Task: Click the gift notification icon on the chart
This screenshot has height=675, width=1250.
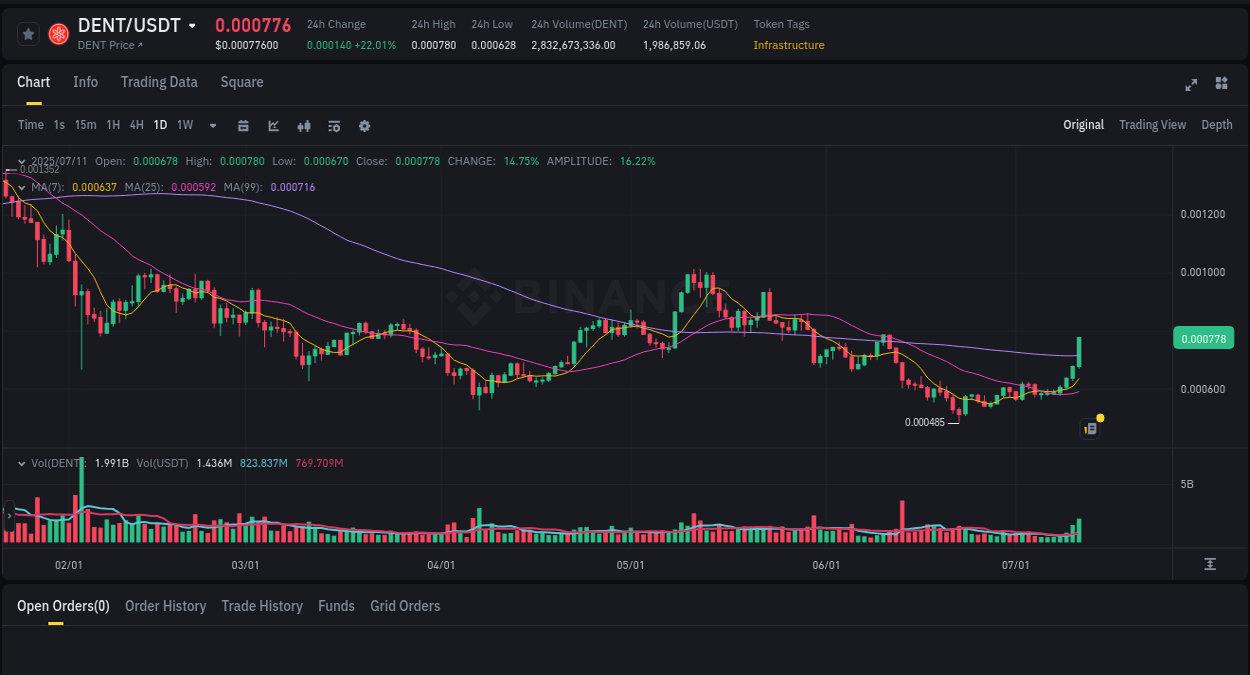Action: [1090, 427]
